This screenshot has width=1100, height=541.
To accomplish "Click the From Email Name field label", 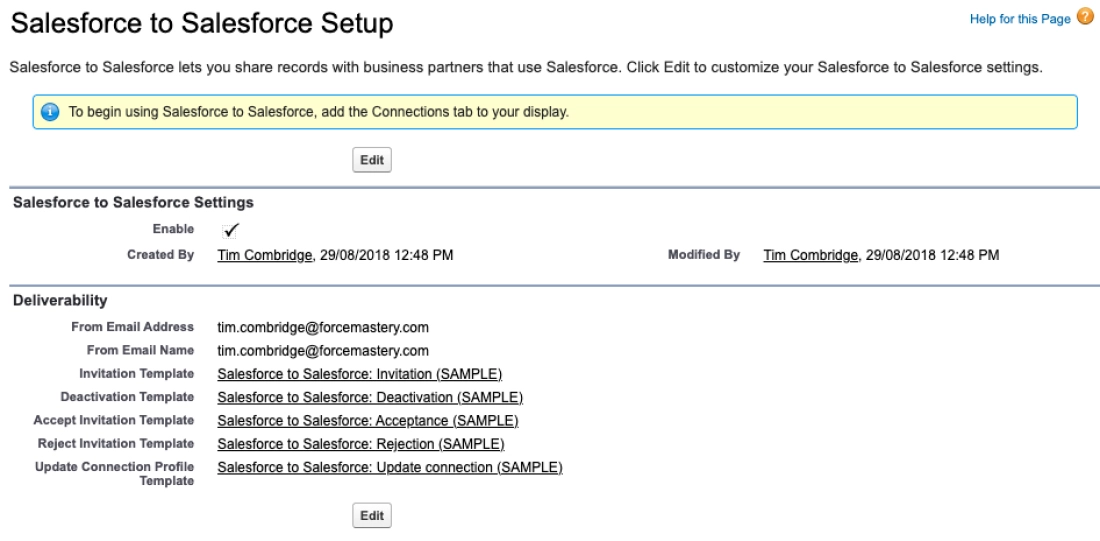I will [x=140, y=349].
